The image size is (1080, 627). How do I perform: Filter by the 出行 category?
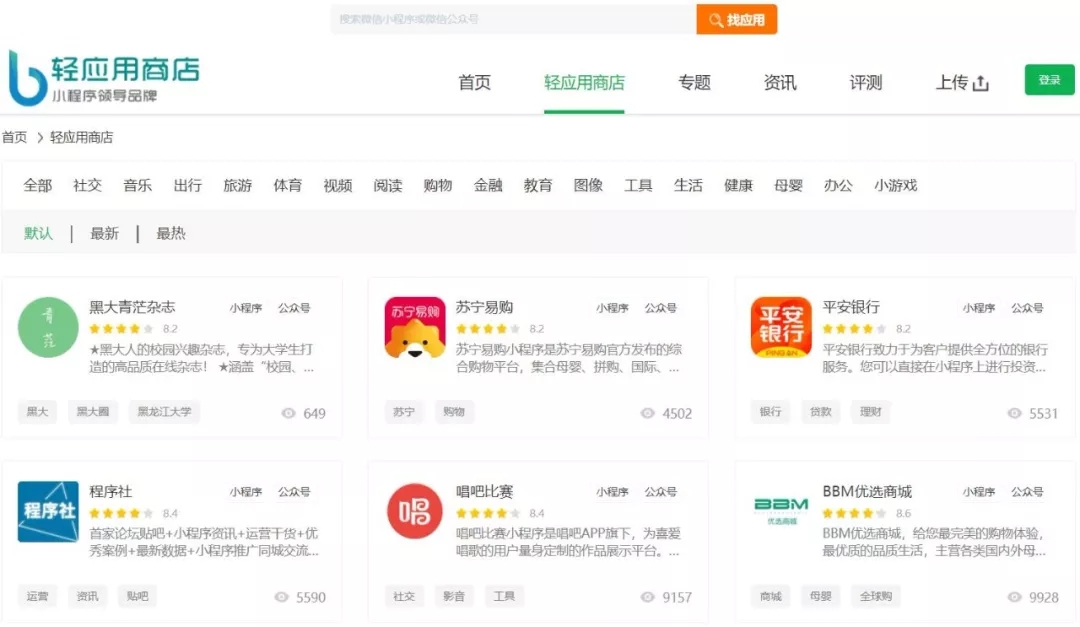187,185
